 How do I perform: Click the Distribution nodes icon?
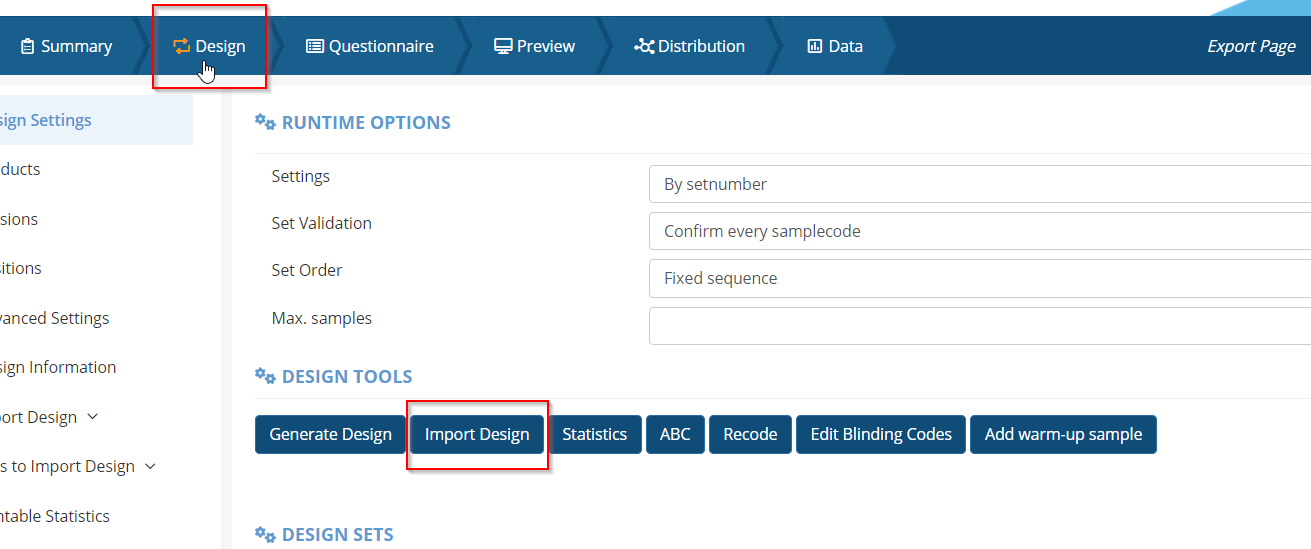pyautogui.click(x=644, y=46)
